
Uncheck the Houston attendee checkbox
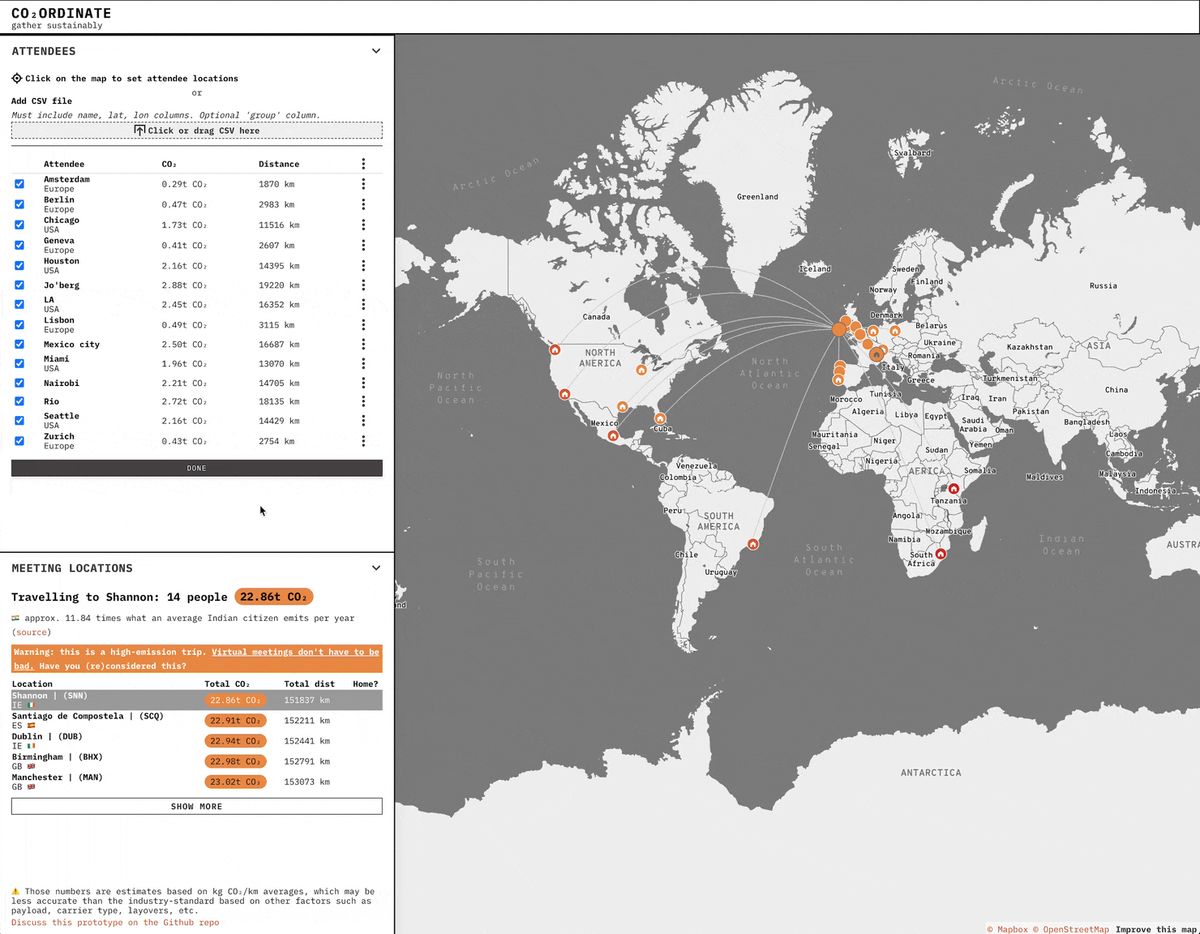click(19, 265)
